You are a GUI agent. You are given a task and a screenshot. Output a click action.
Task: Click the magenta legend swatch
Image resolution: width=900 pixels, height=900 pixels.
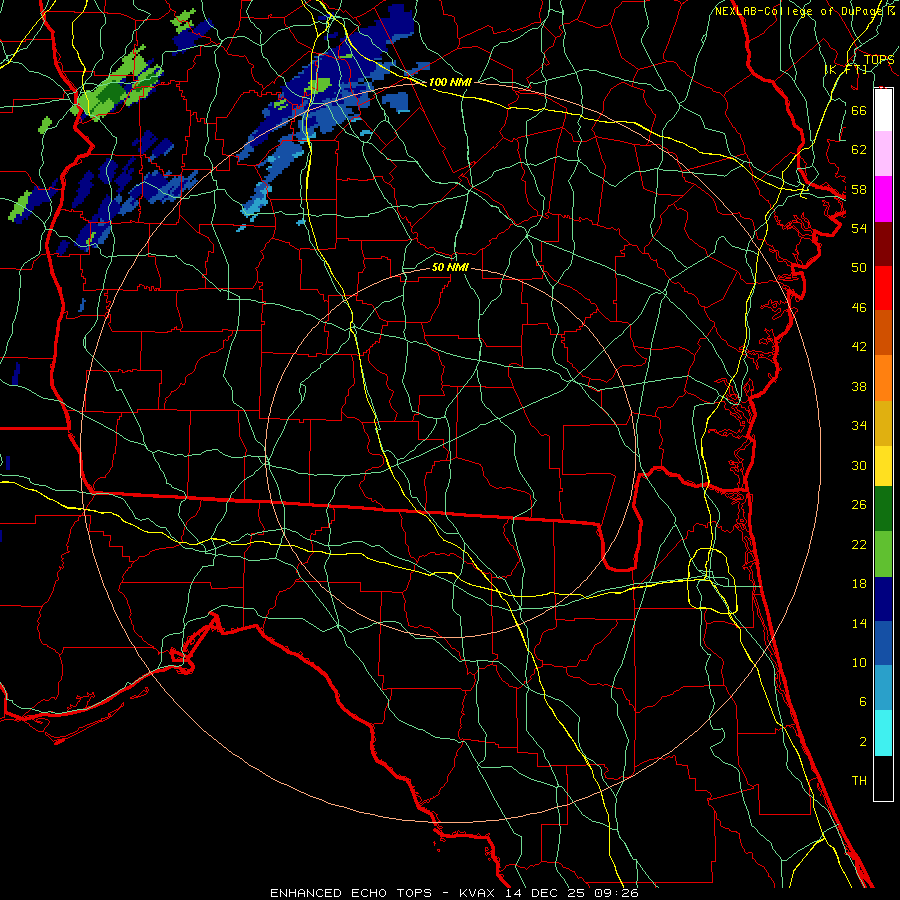(x=883, y=199)
